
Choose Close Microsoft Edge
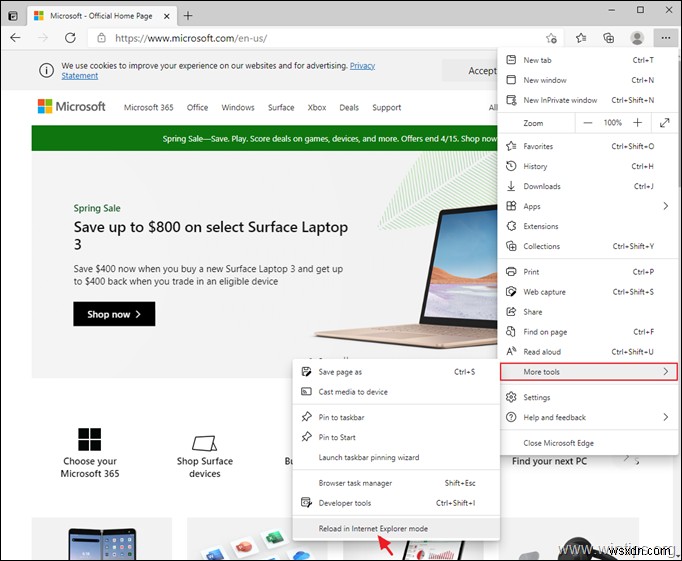(588, 443)
